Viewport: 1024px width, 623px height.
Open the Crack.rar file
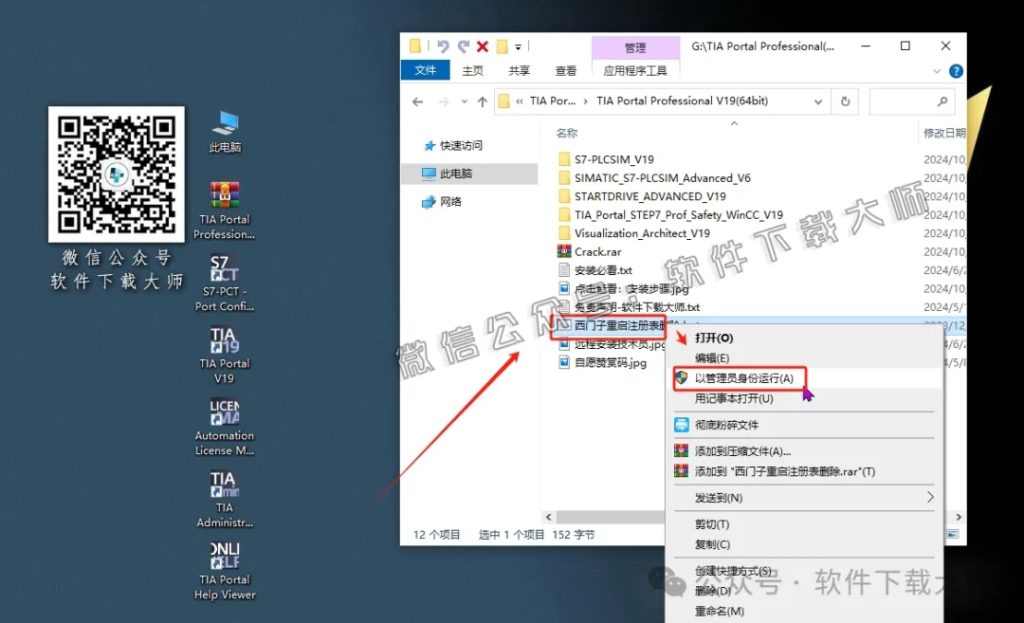pos(599,250)
